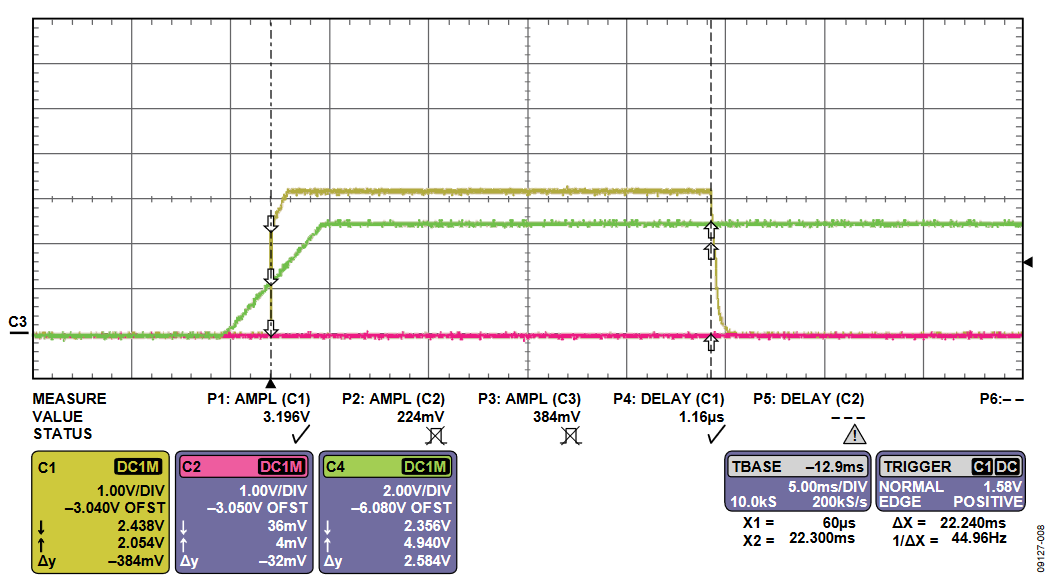Image resolution: width=1054 pixels, height=582 pixels.
Task: Click the DC1M coupling badge in the C4 box
Action: point(427,466)
